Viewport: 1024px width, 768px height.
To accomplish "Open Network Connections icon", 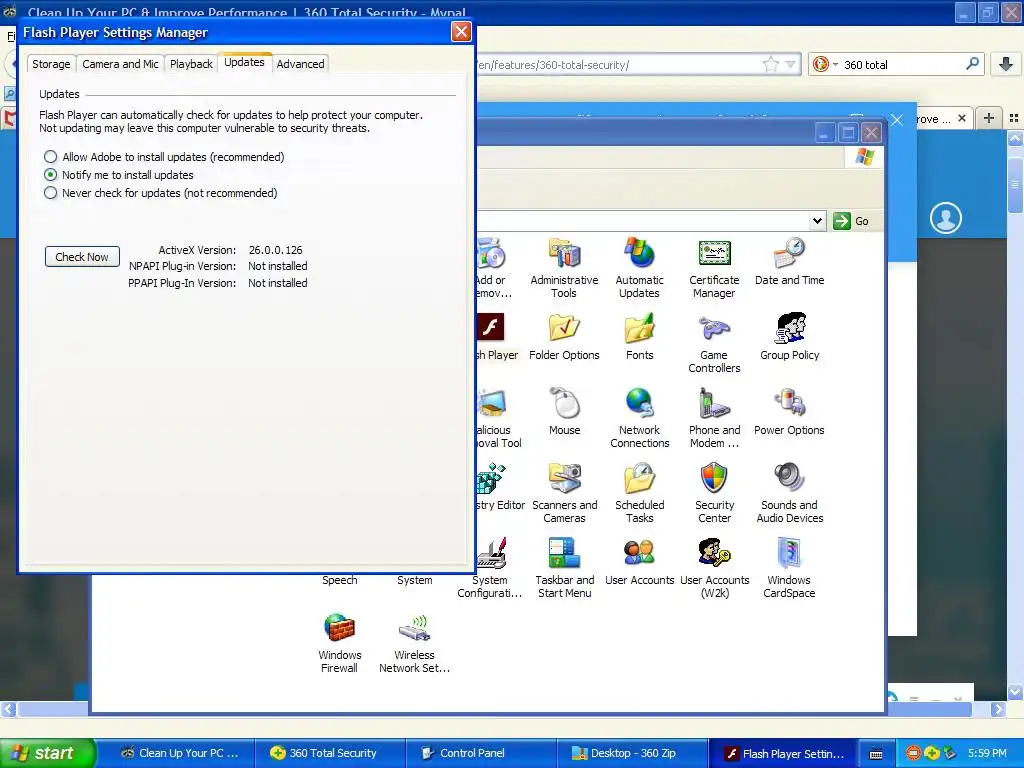I will click(x=639, y=418).
